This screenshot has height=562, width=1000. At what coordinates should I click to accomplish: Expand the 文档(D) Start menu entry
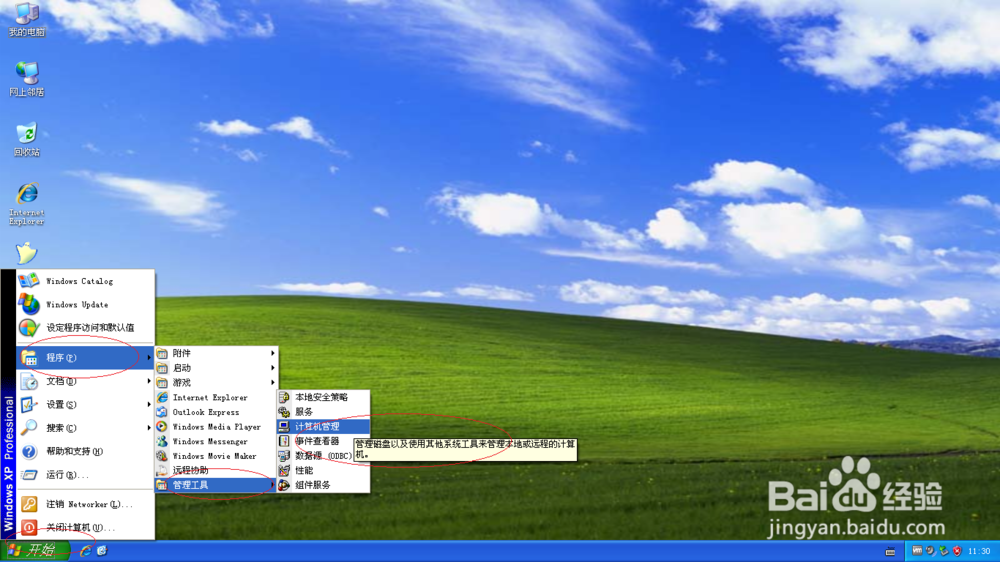85,381
